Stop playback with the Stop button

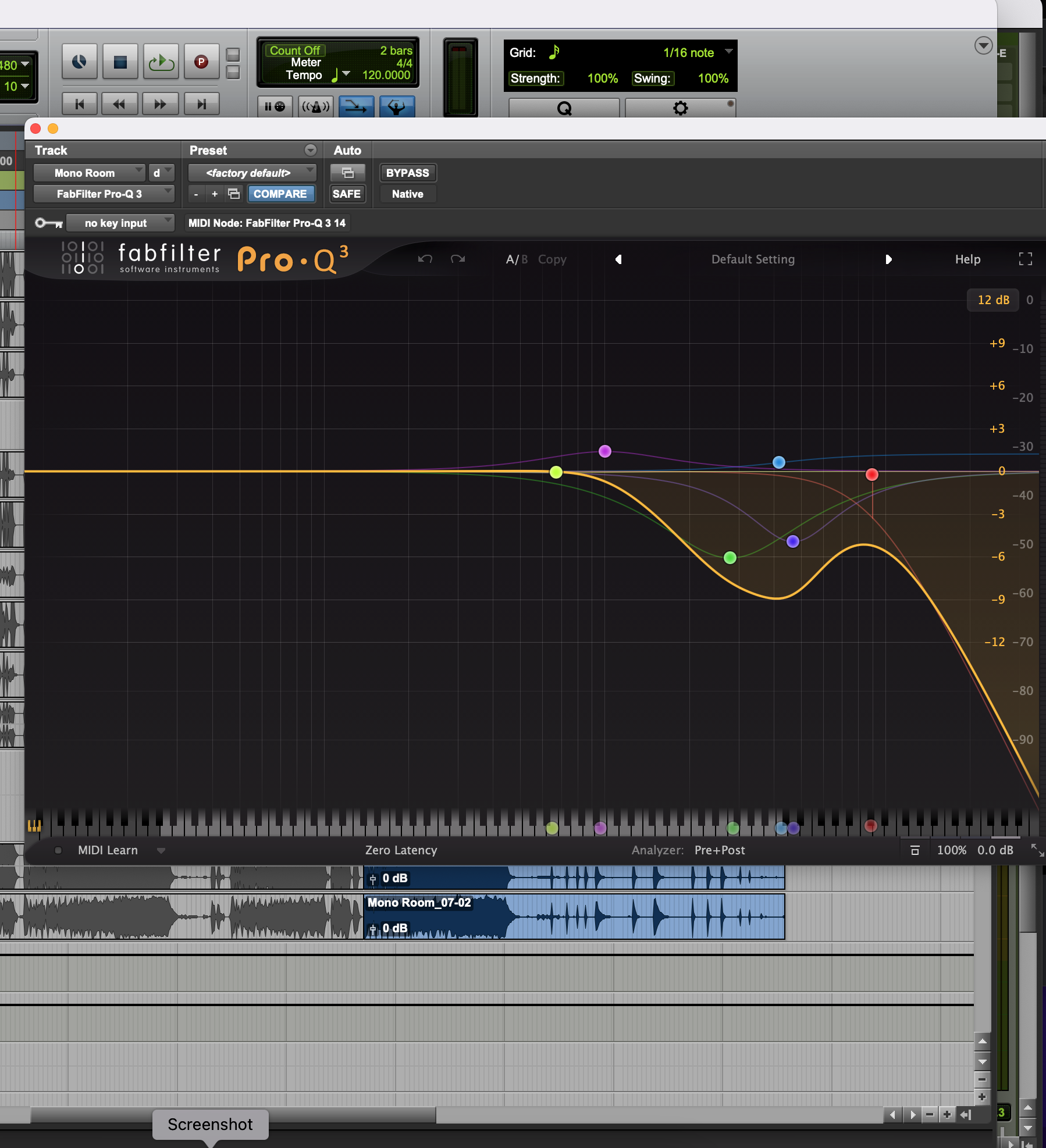click(x=120, y=62)
